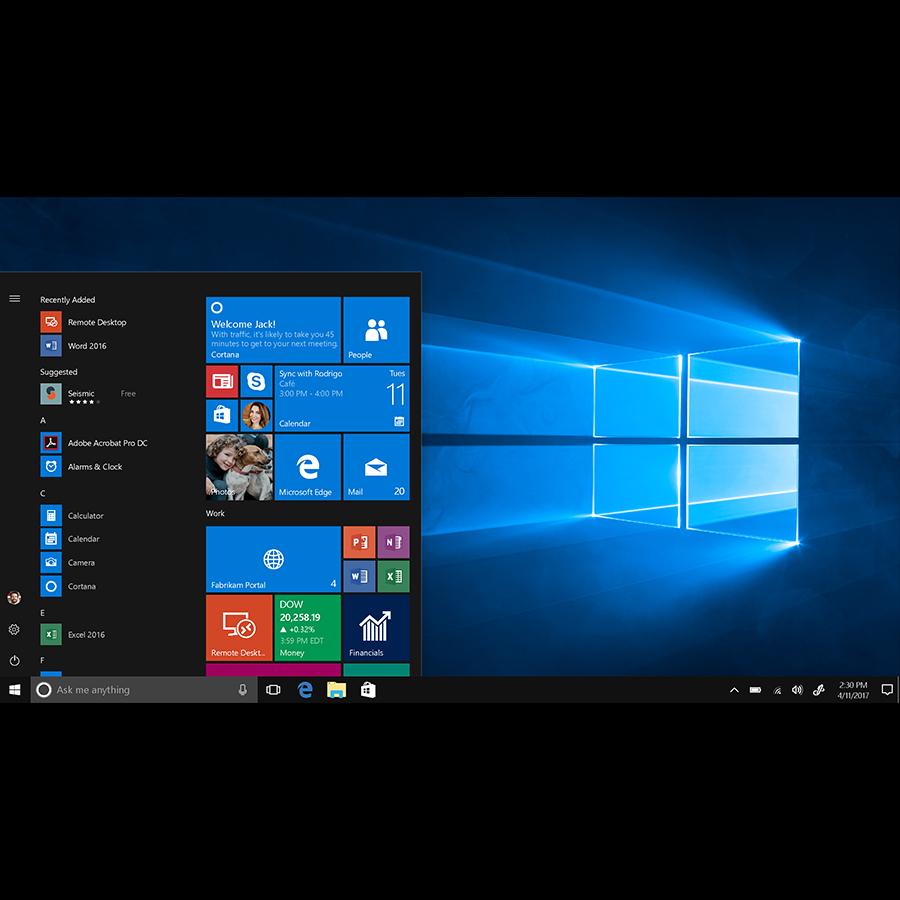Open Store from the taskbar
The image size is (900, 900).
click(x=368, y=689)
